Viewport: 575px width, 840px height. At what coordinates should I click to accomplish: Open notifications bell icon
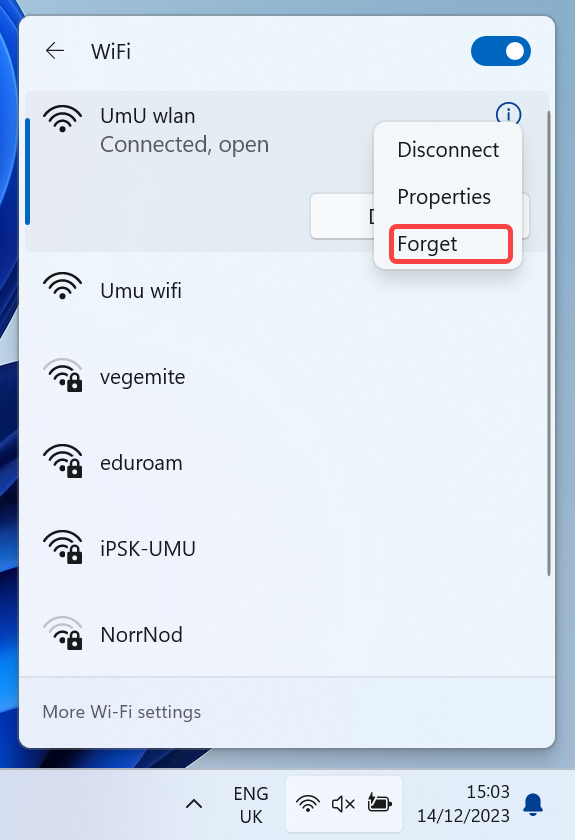(x=533, y=804)
